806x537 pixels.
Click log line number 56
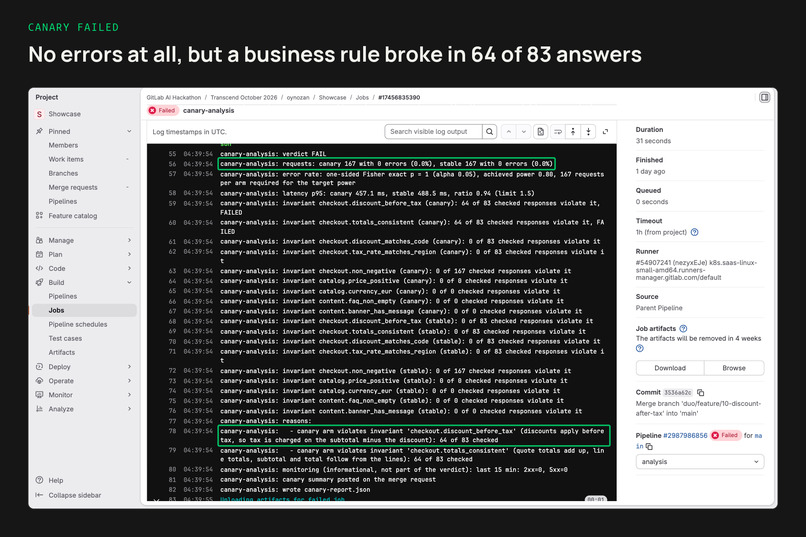click(172, 164)
